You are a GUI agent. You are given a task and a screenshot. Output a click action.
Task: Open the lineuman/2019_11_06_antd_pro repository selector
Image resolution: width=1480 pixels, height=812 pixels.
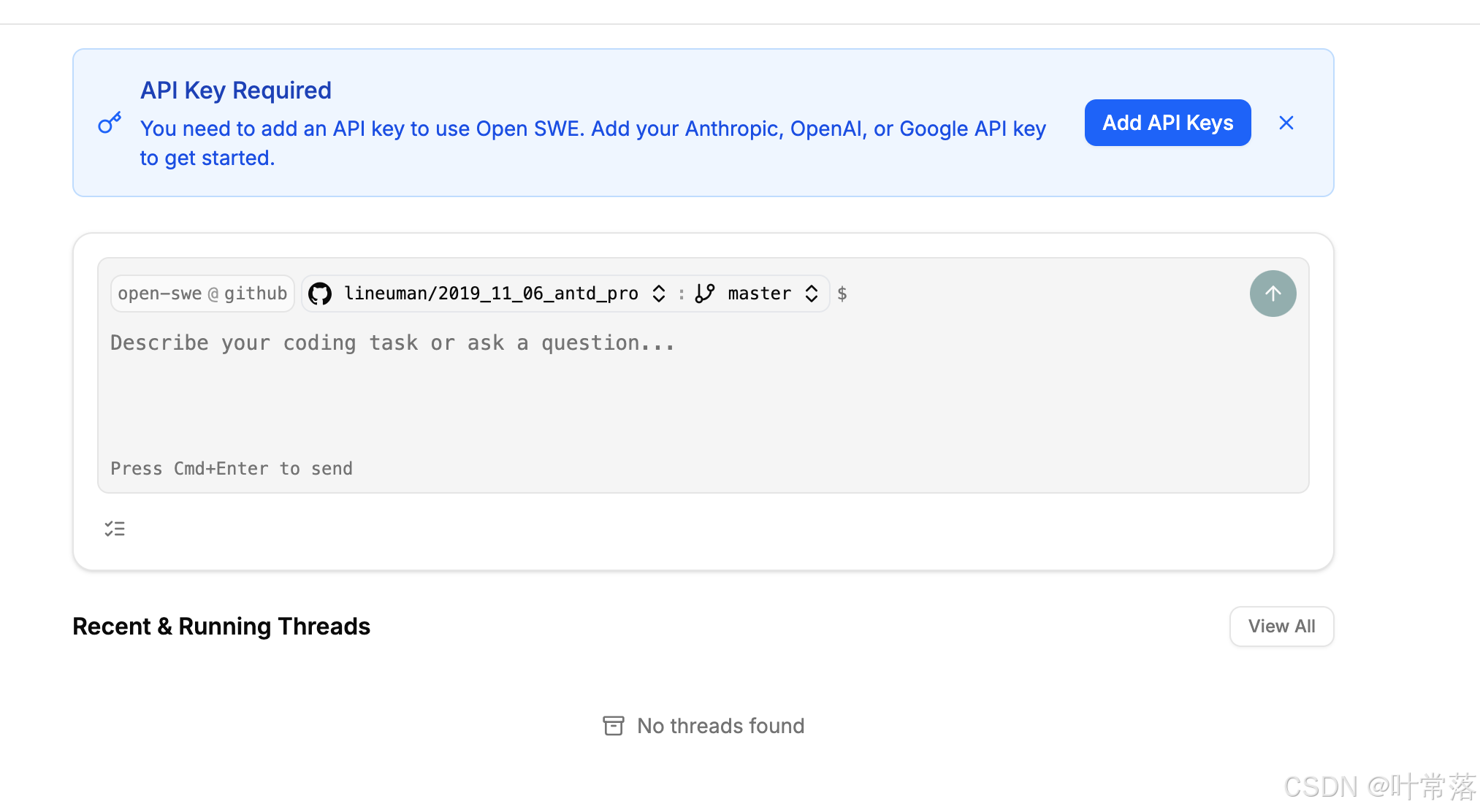pyautogui.click(x=491, y=294)
